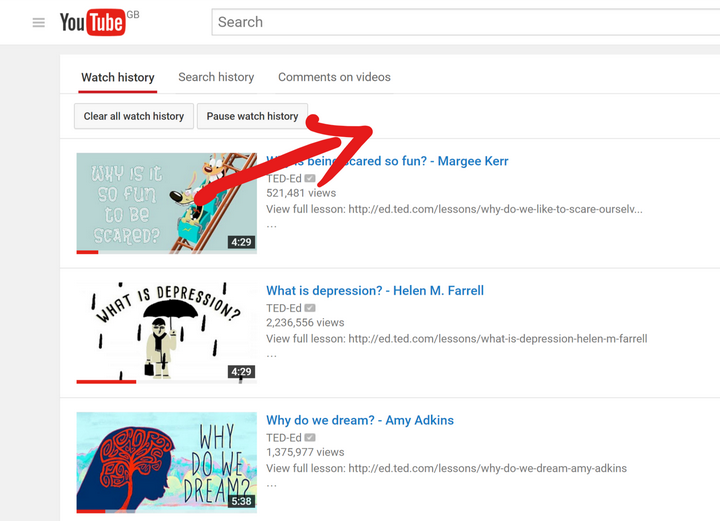Open TED-Ed channel under Margee Kerr video
Screen dimensions: 720x521
[284, 179]
